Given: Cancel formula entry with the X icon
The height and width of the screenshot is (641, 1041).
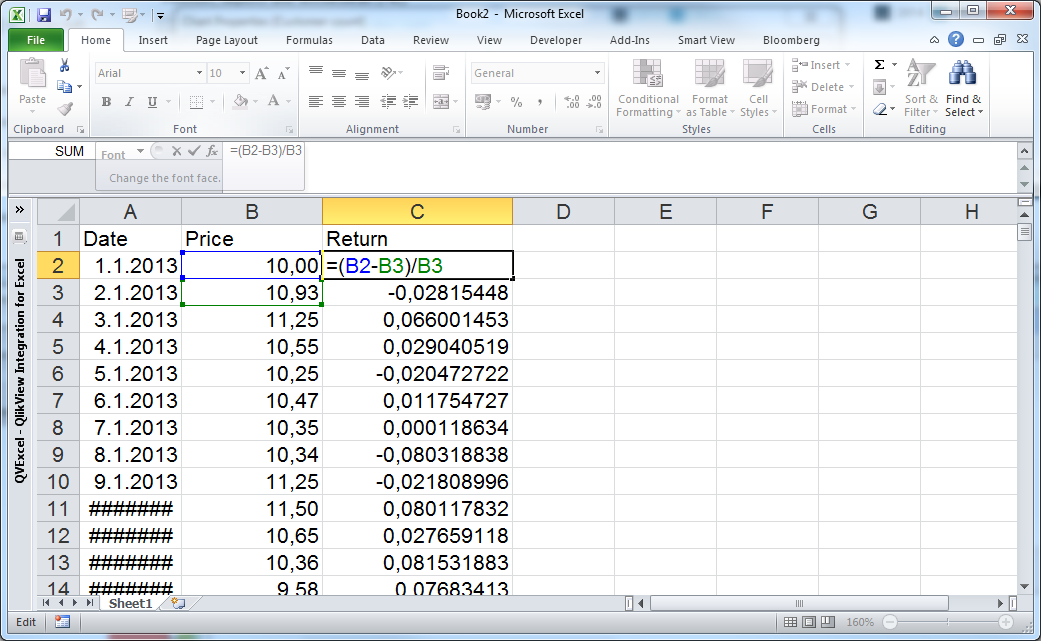Looking at the screenshot, I should point(176,152).
